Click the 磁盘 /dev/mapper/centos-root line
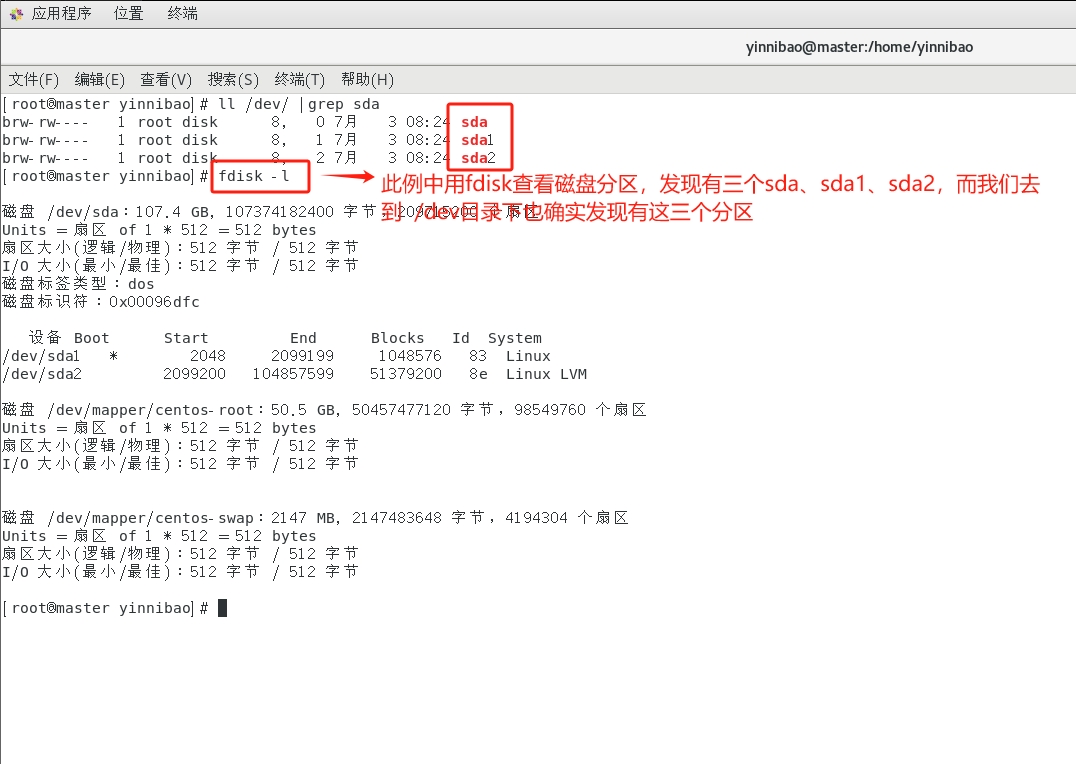This screenshot has height=764, width=1076. pyautogui.click(x=324, y=410)
